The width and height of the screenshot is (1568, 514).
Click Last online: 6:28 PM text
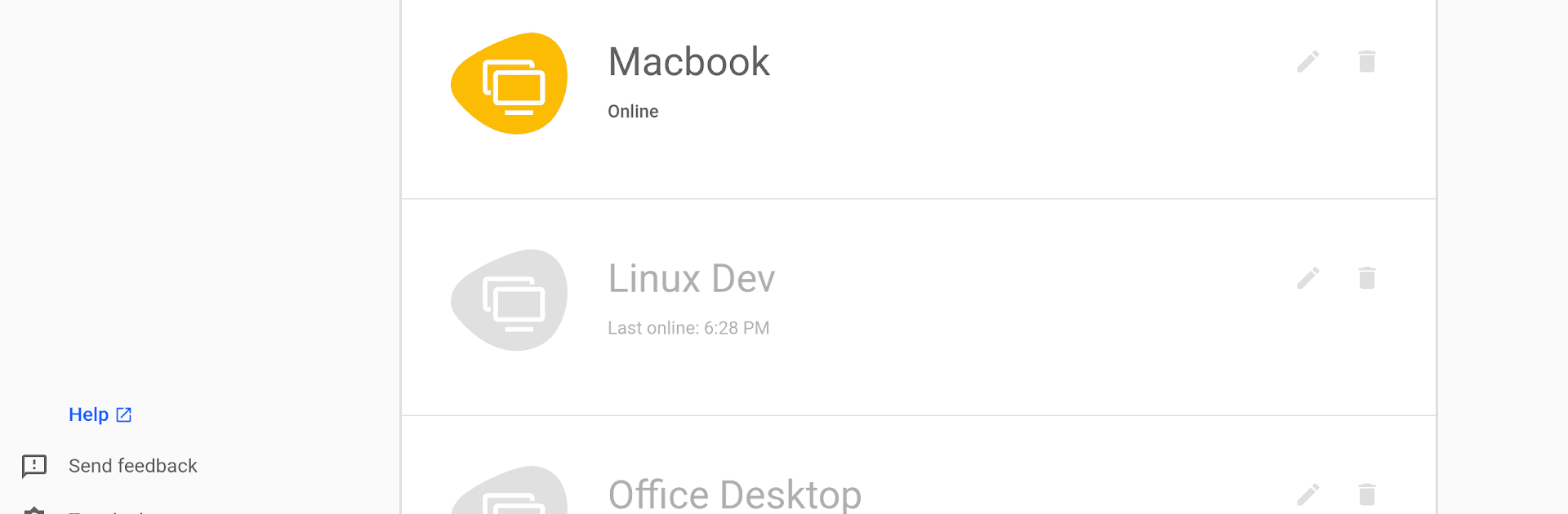[x=688, y=328]
